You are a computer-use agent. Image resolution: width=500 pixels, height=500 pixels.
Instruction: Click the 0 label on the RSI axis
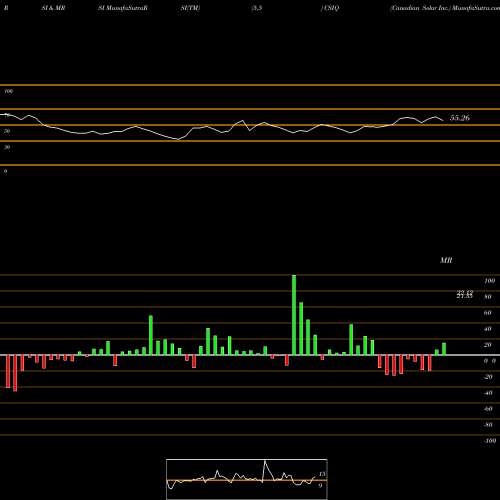5,171
